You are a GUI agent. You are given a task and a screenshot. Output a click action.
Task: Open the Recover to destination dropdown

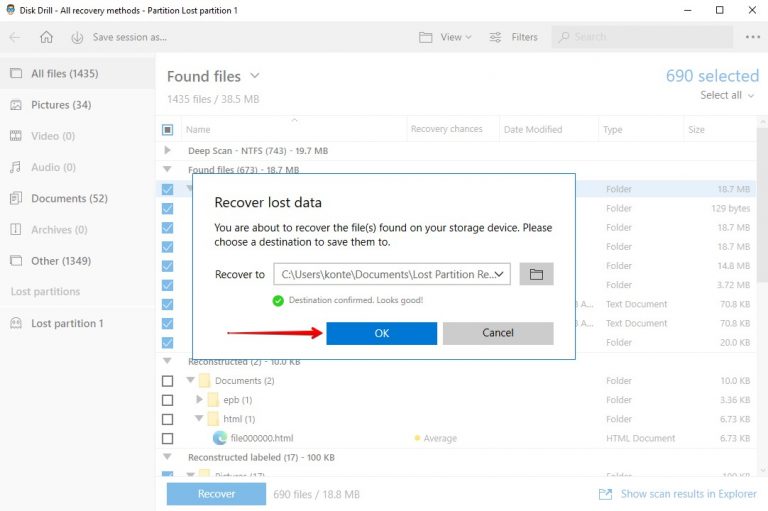[x=501, y=274]
